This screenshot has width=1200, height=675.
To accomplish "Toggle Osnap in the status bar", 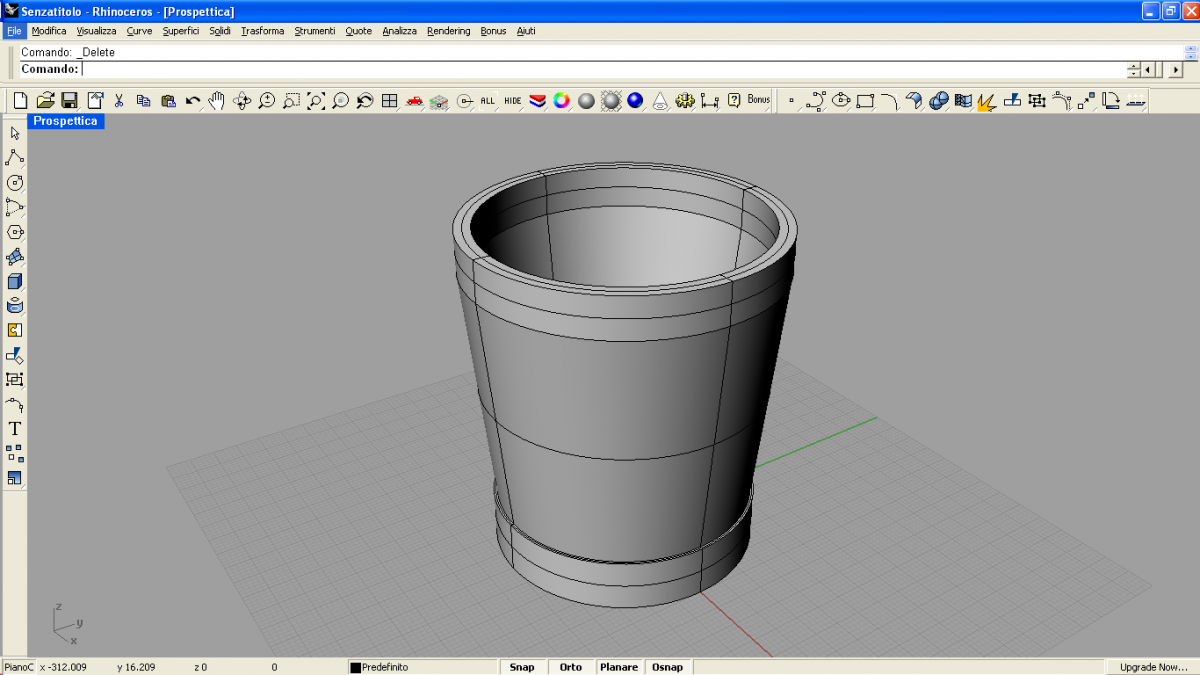I will [x=668, y=667].
